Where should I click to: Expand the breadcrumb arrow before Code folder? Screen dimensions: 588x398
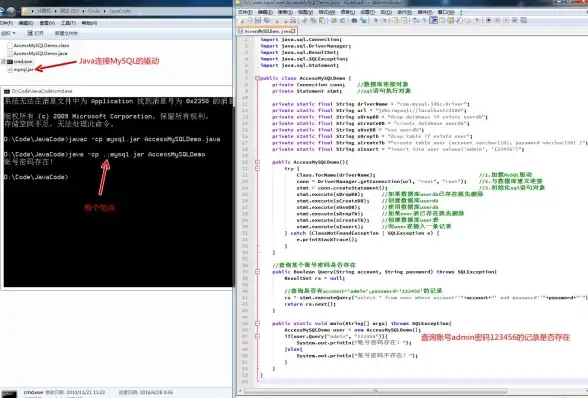pos(83,11)
